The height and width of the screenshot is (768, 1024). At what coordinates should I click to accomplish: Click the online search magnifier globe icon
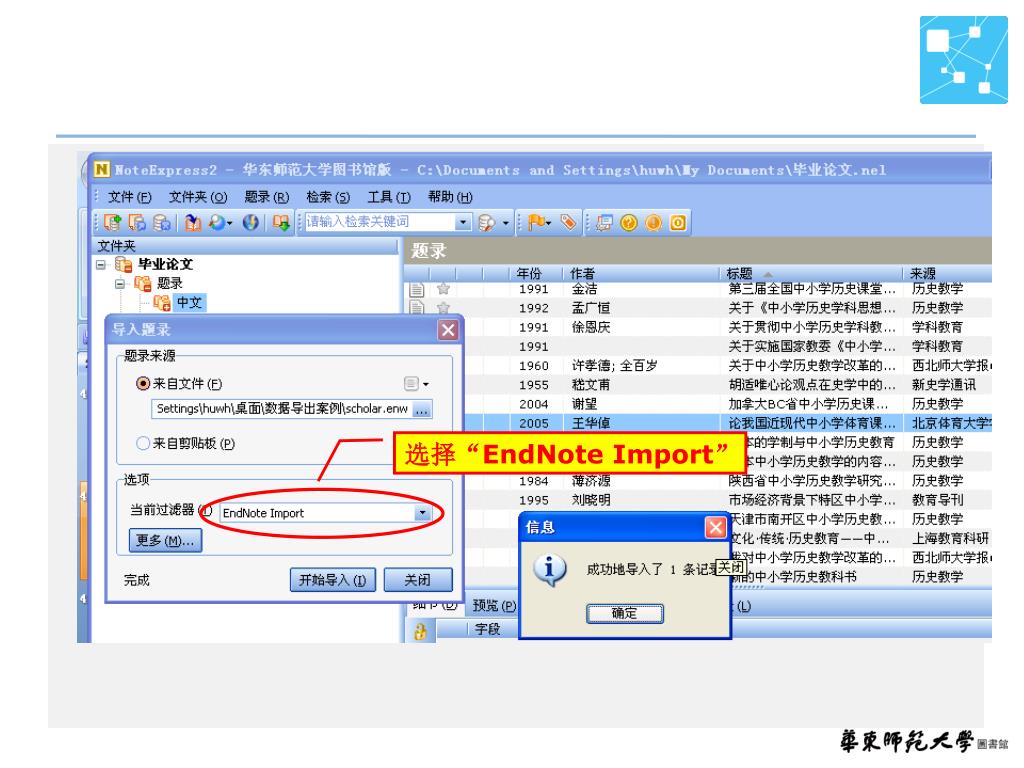click(x=217, y=223)
